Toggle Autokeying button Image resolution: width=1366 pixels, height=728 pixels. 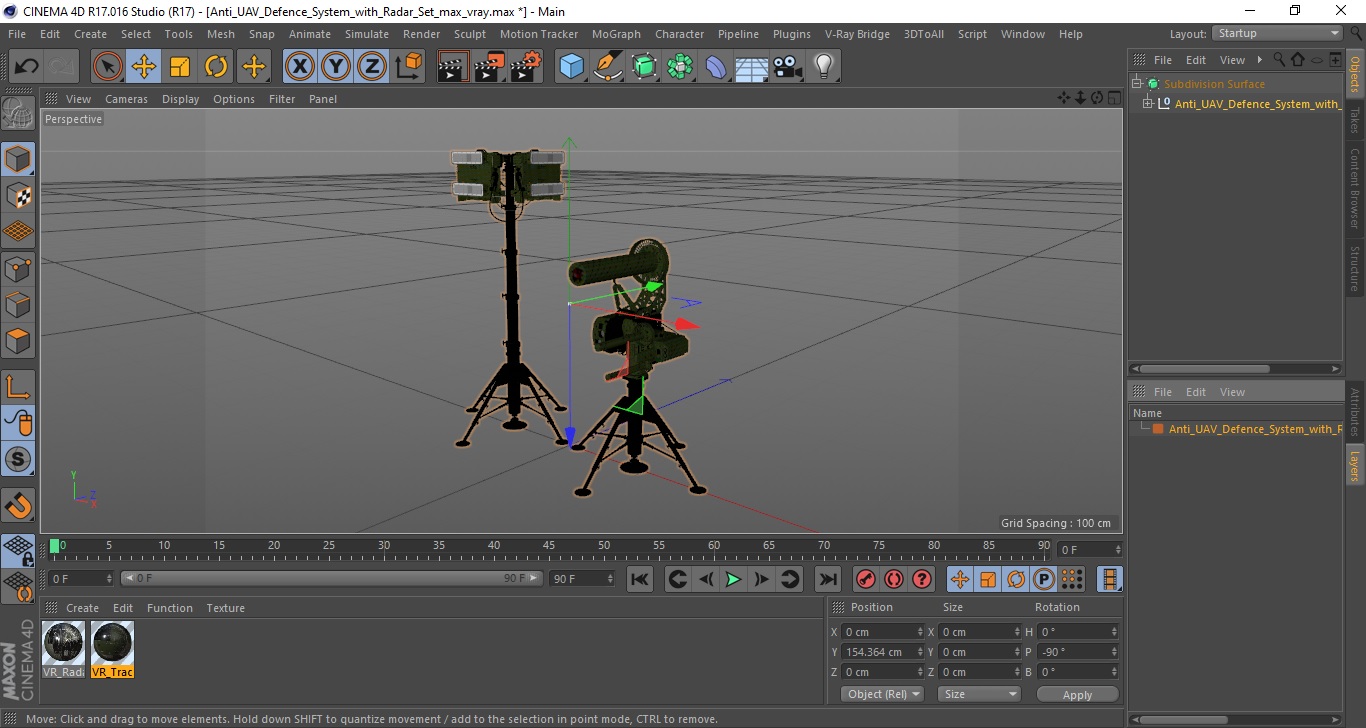pyautogui.click(x=893, y=579)
